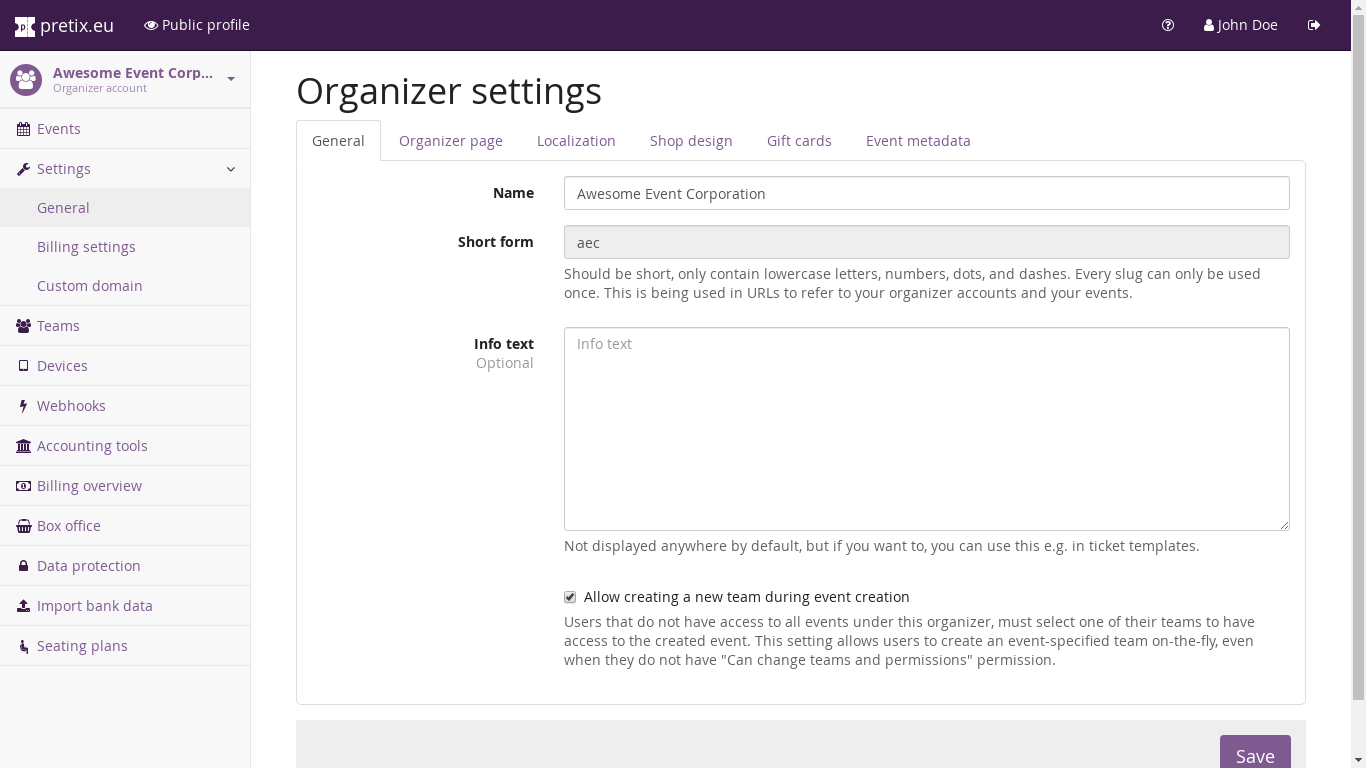This screenshot has height=768, width=1366.
Task: Open help via question mark icon
Action: click(1168, 25)
